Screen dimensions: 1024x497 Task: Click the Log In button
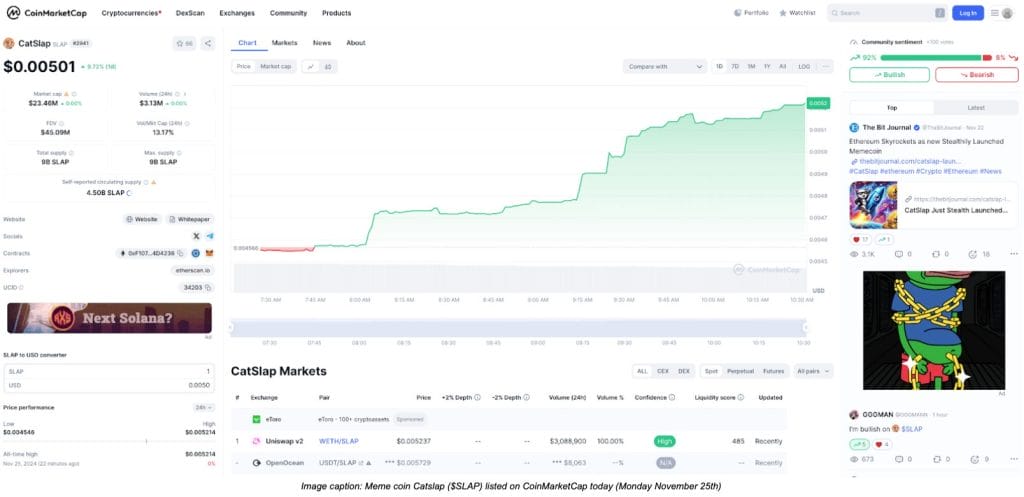[968, 13]
